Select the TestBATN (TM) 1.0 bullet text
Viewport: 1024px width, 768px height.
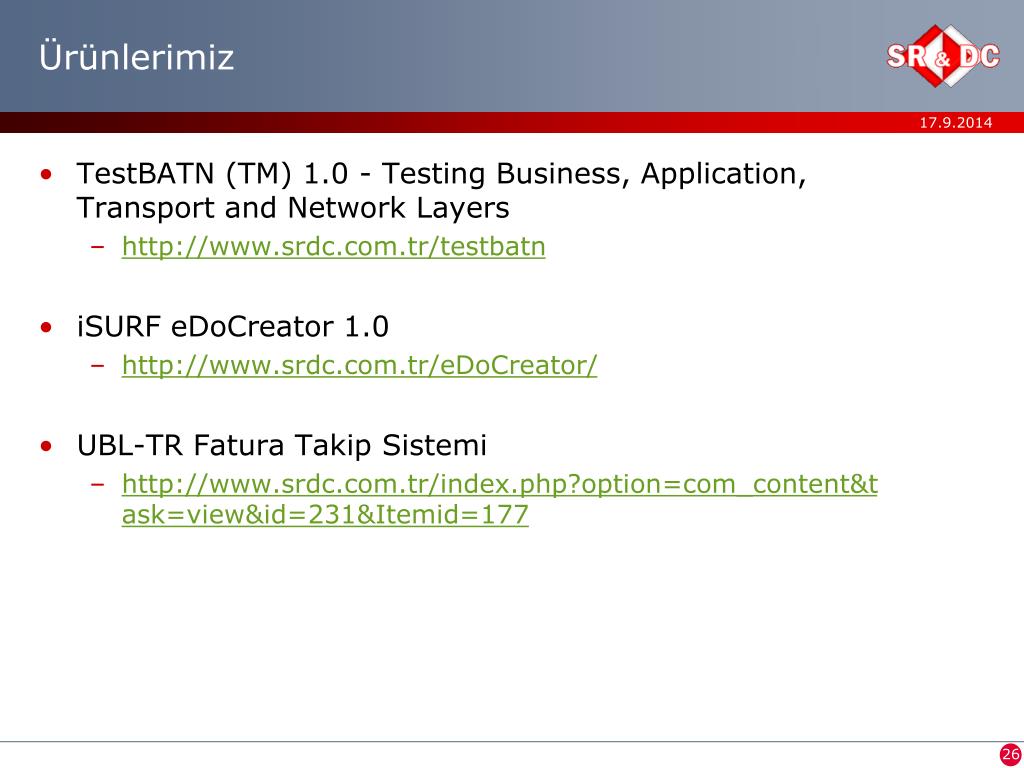[x=441, y=191]
